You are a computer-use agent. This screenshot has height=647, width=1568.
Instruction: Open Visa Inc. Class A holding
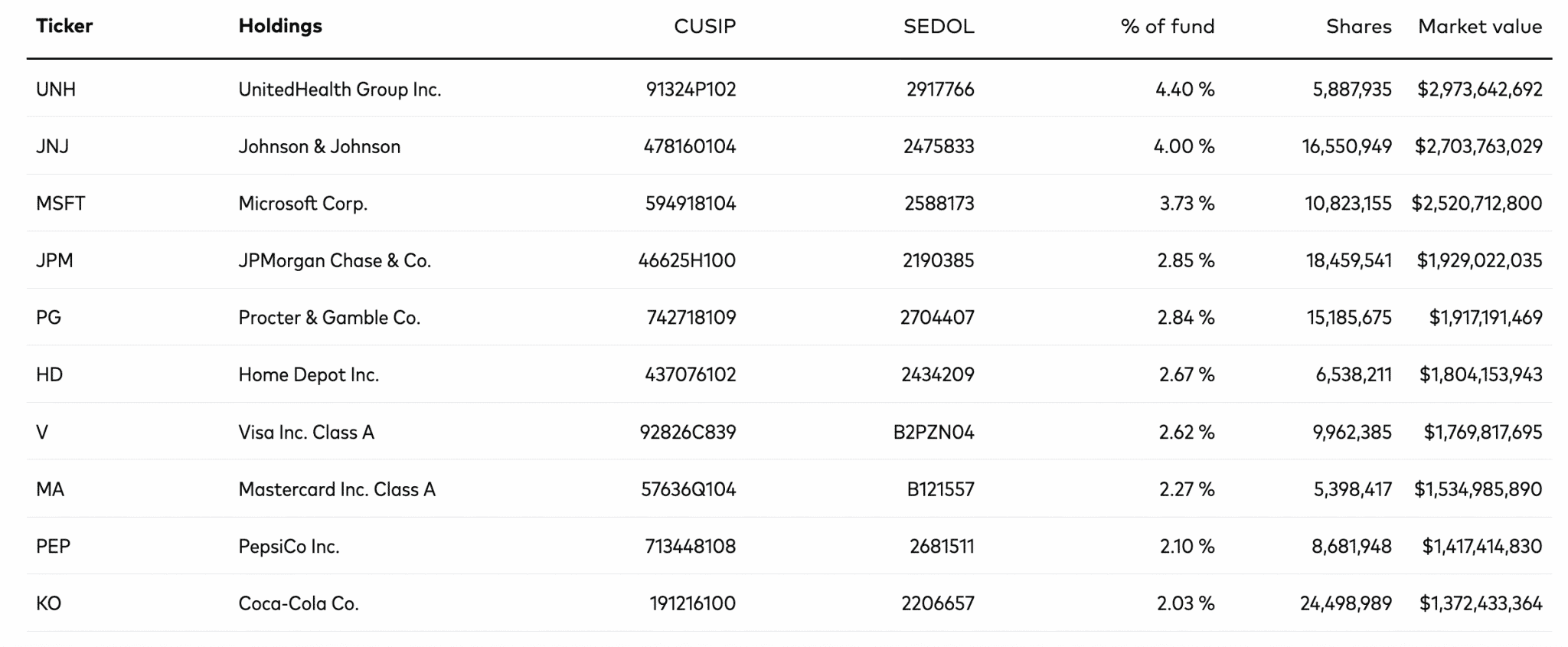[x=306, y=433]
